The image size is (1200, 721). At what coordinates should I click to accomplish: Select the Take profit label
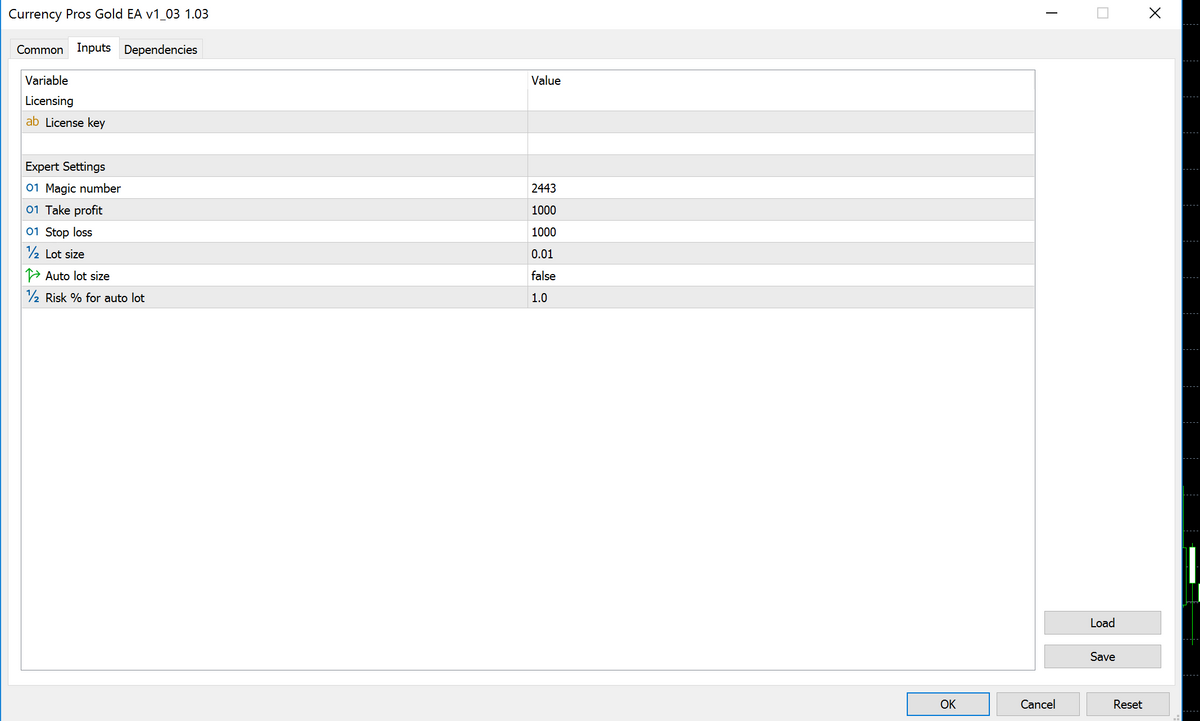[x=74, y=210]
